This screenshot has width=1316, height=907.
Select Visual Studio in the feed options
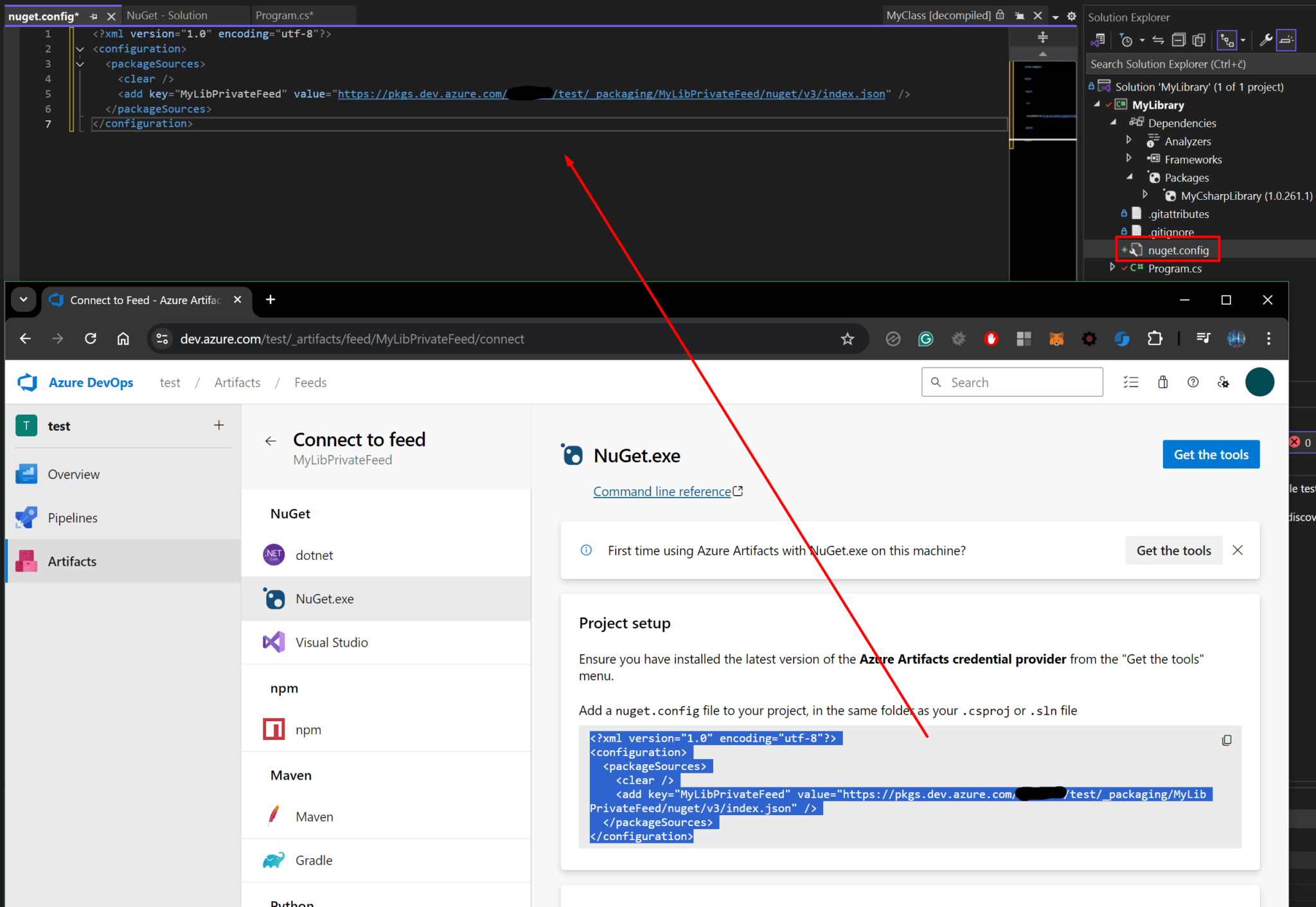coord(332,642)
